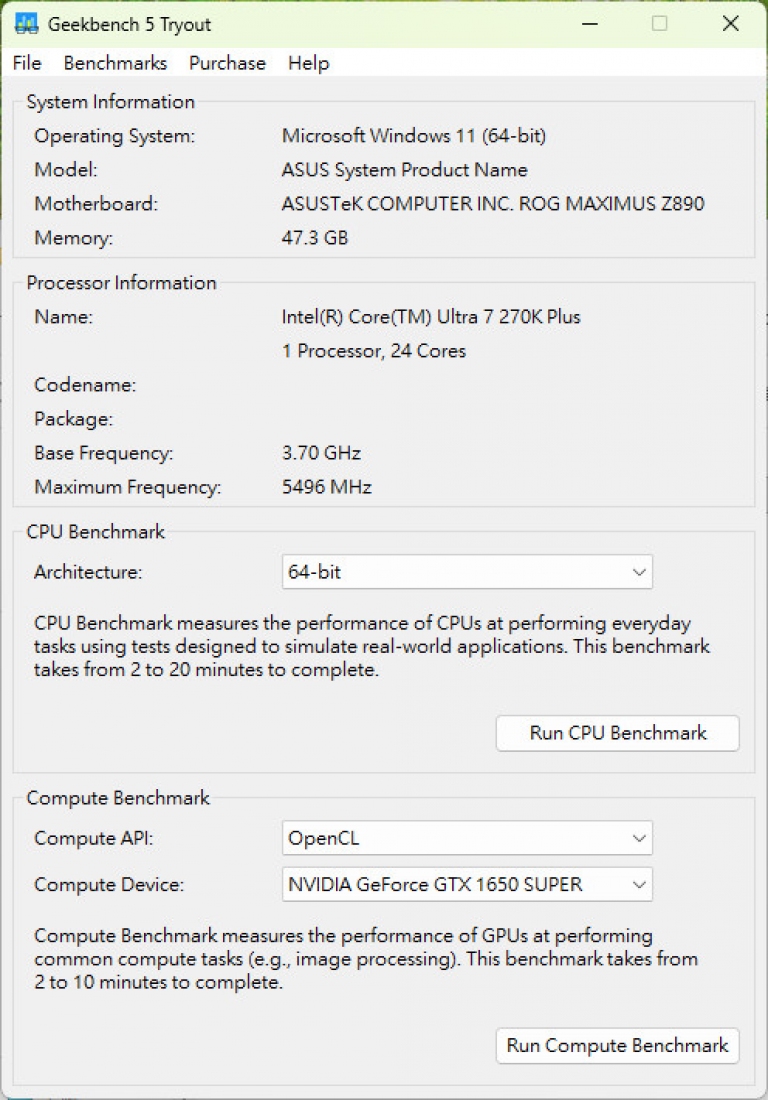Click the Geekbench app icon in title bar

click(26, 24)
